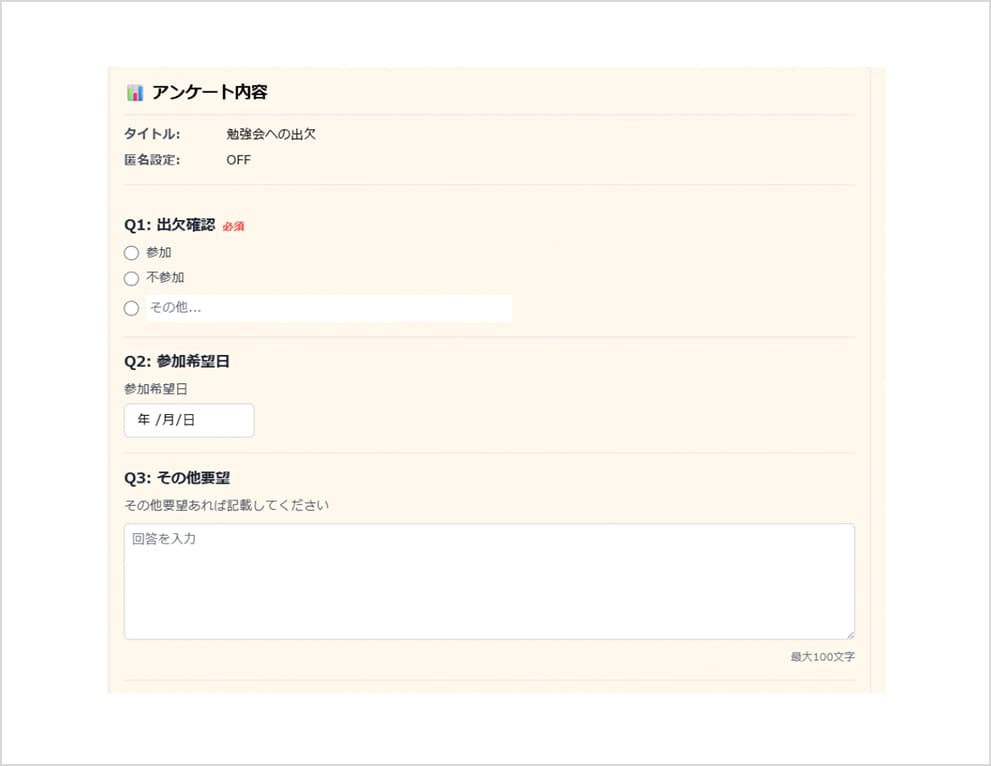Click the chart icon beside アンケート内容
The width and height of the screenshot is (991, 766).
[x=135, y=93]
